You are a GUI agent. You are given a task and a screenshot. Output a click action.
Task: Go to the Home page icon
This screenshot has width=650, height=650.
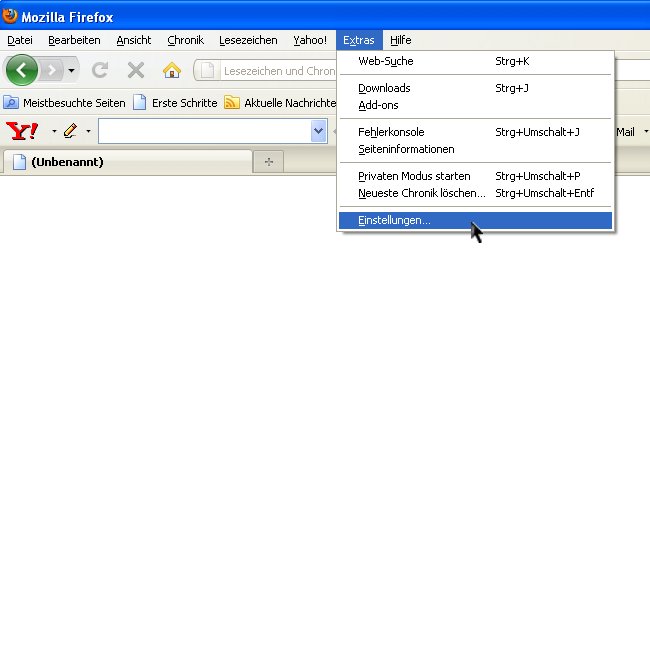[x=172, y=70]
